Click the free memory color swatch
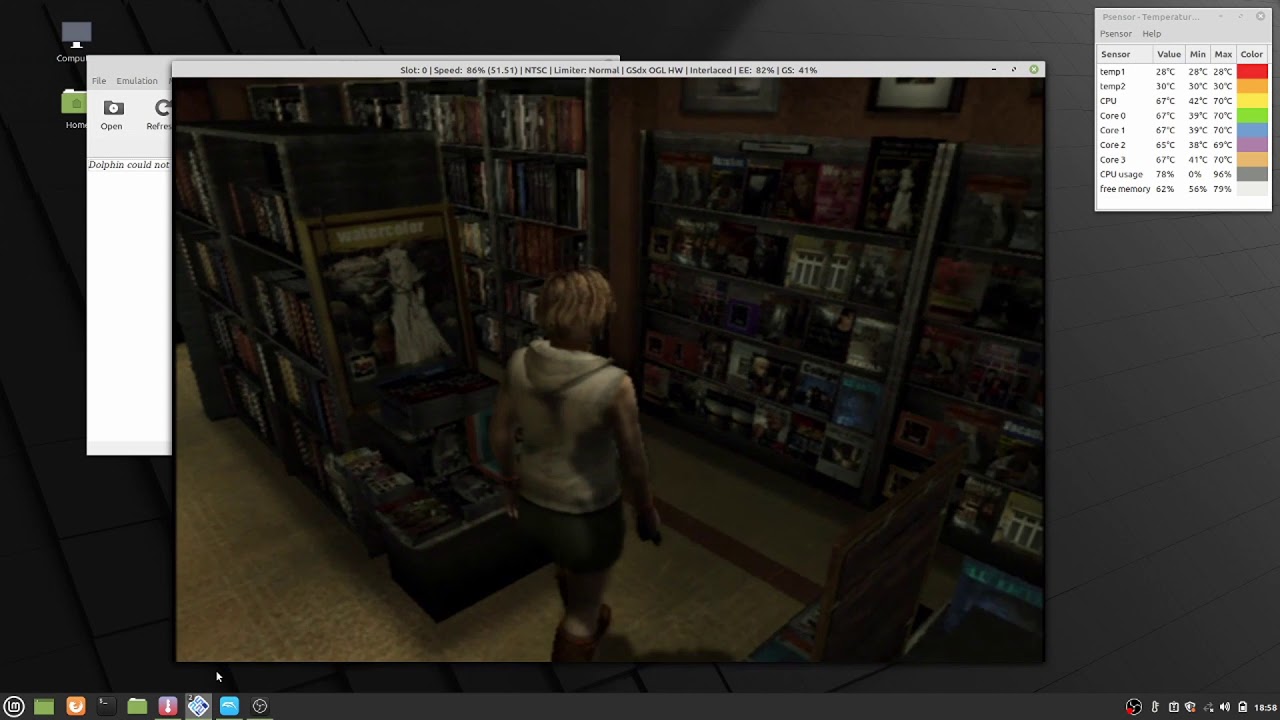The image size is (1280, 720). [1252, 189]
